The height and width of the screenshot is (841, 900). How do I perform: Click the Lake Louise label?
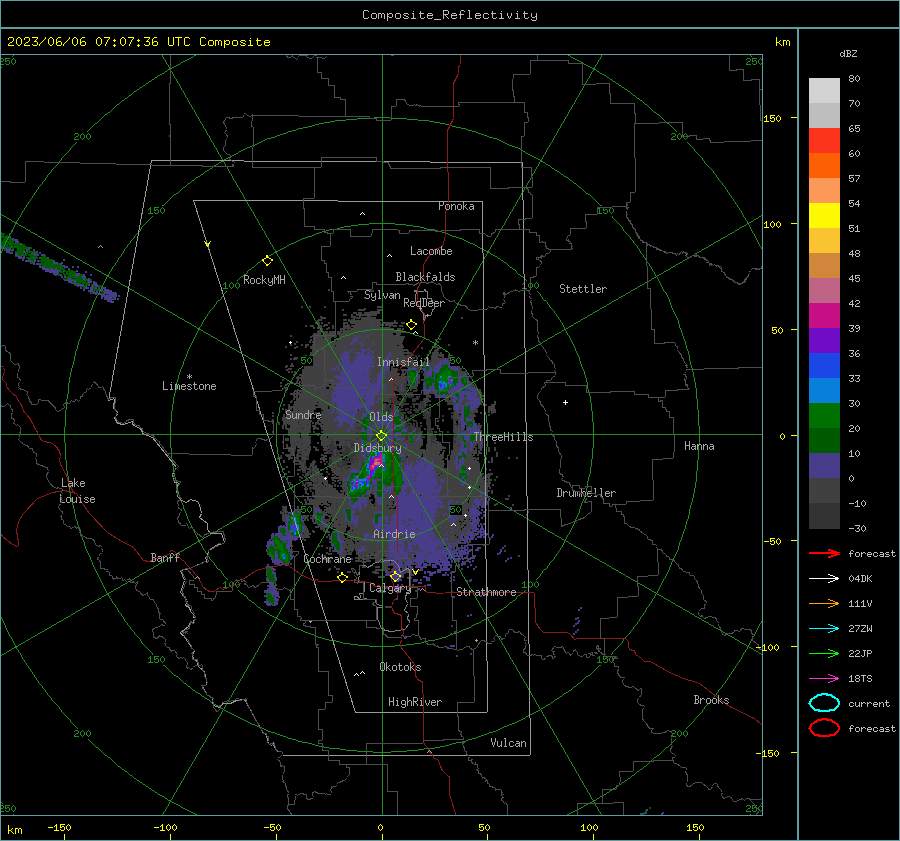point(77,491)
